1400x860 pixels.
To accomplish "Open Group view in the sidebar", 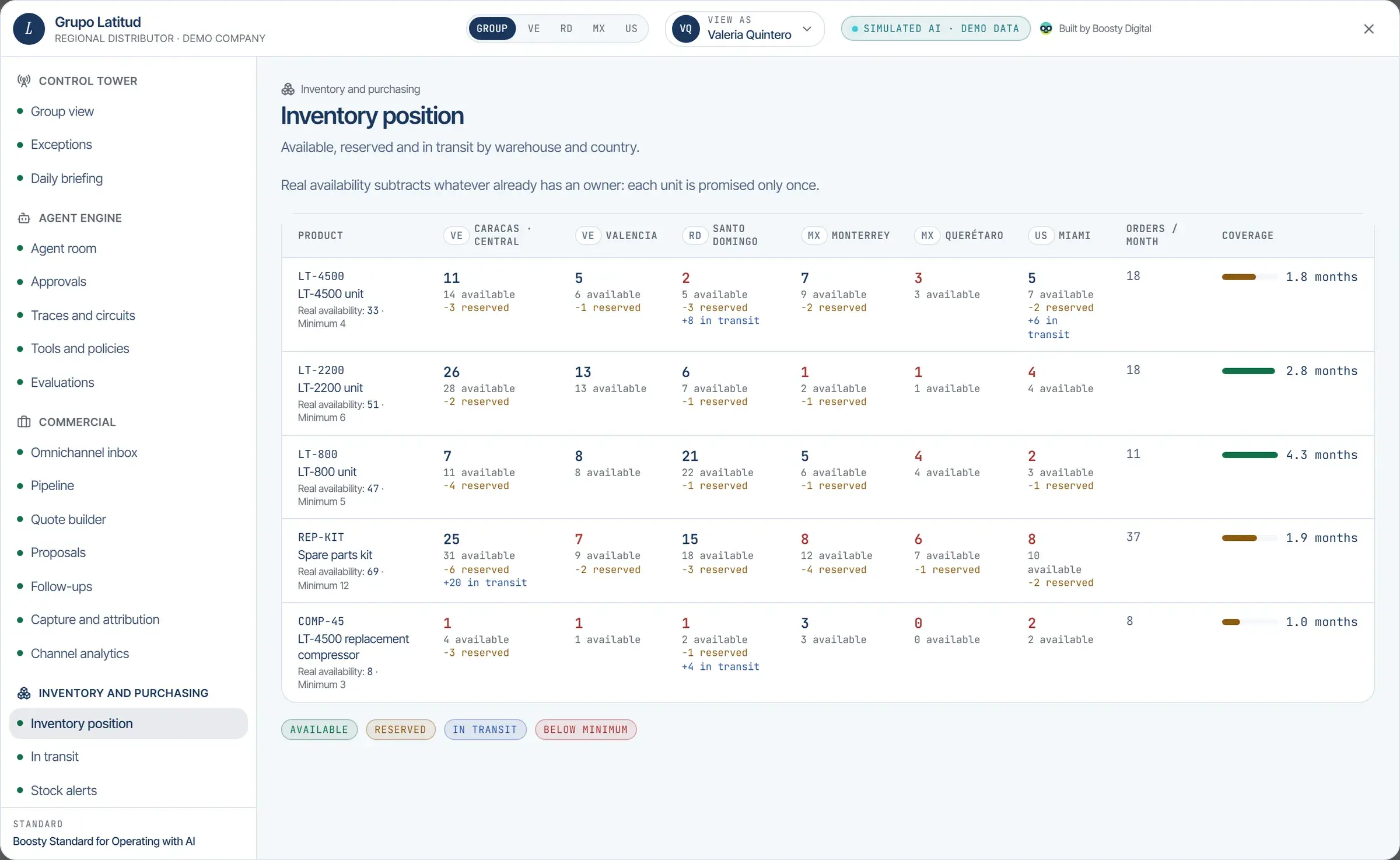I will click(128, 111).
